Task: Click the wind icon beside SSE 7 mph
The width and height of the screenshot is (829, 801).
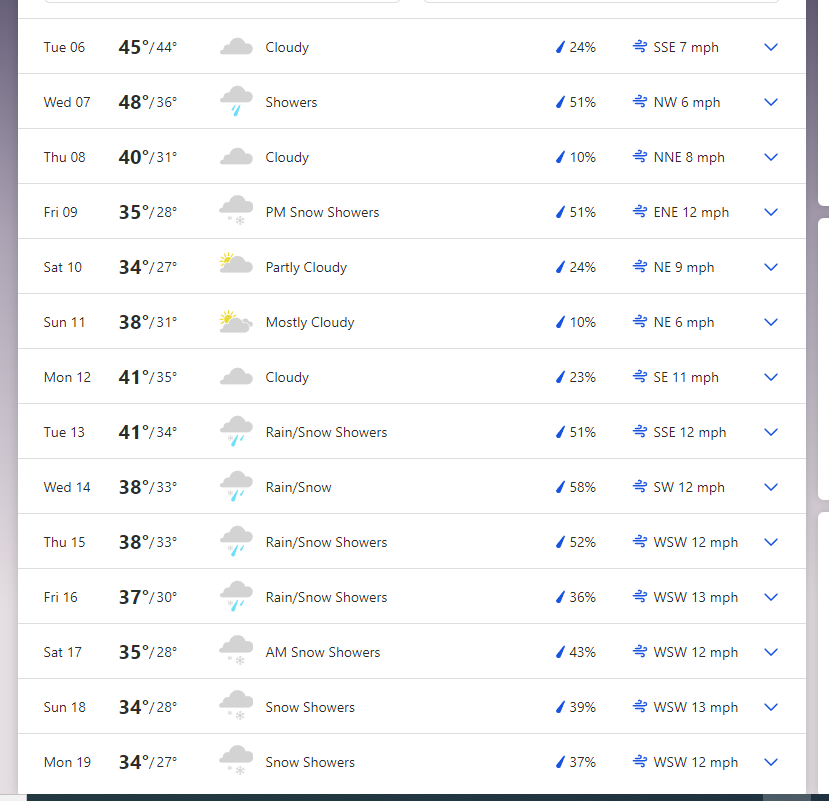Action: pyautogui.click(x=640, y=47)
